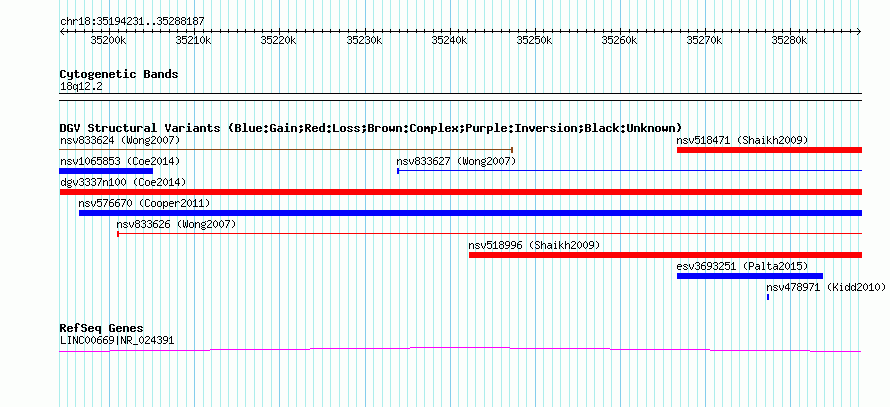Click the 35260k ruler tick label

tap(619, 40)
